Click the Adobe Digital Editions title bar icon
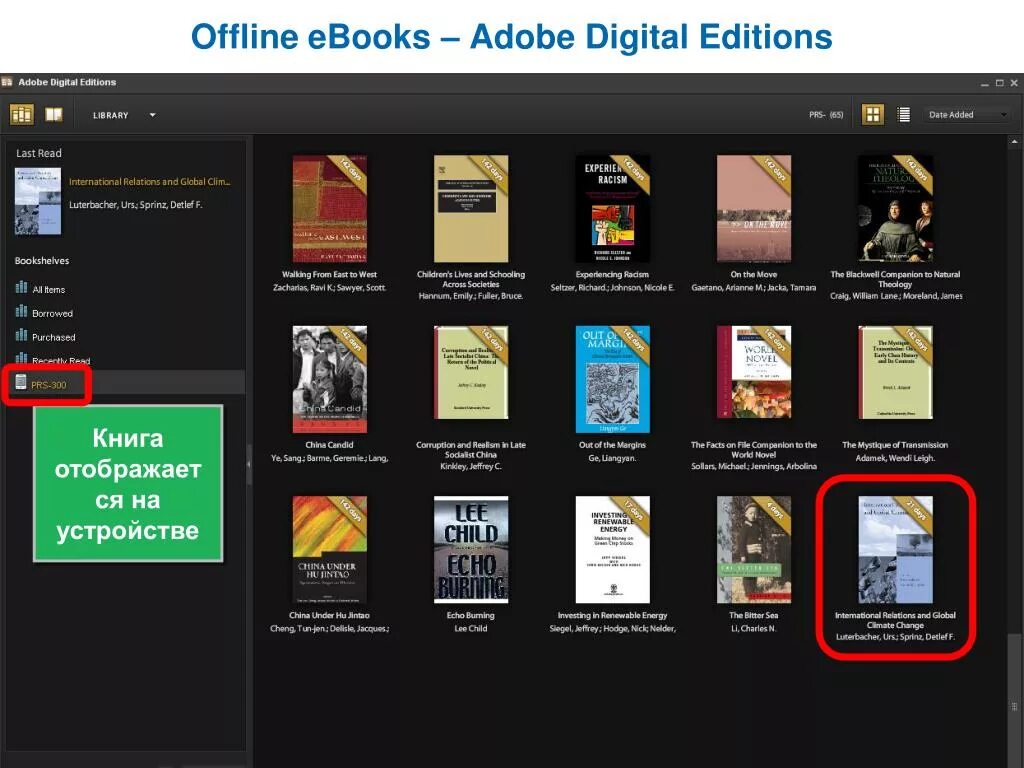Screen dimensions: 1024x768 pyautogui.click(x=10, y=82)
